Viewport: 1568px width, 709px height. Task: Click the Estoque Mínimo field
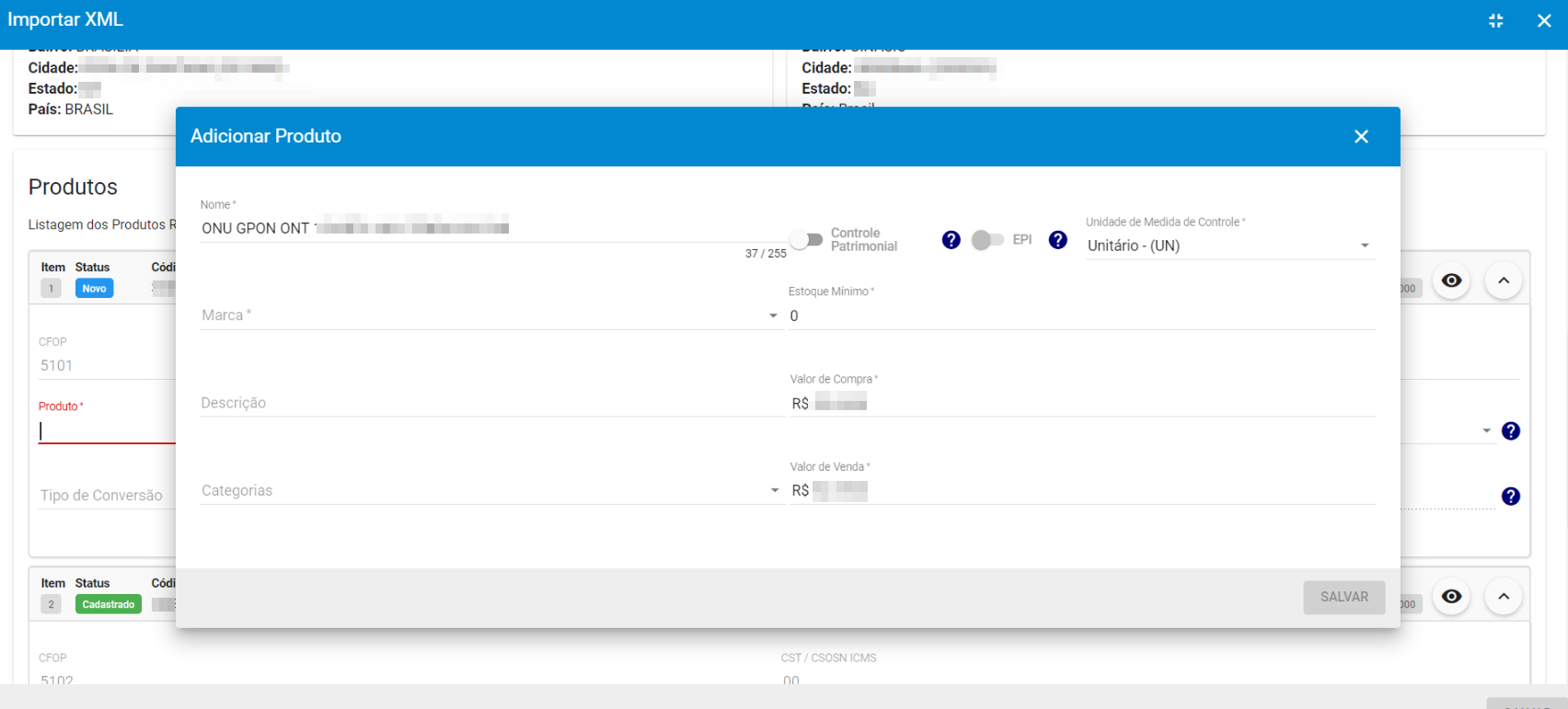pos(1082,315)
